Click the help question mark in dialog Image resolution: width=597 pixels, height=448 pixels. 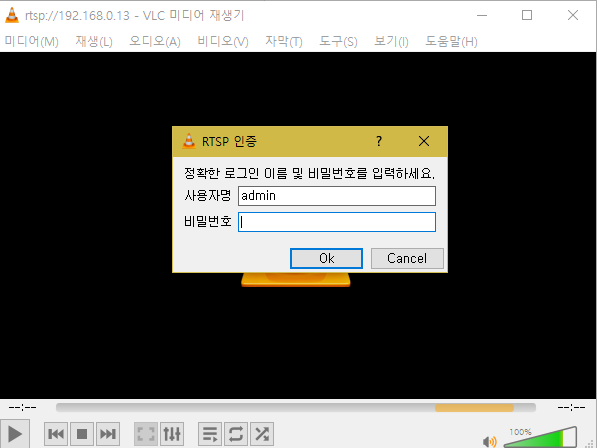tap(378, 141)
